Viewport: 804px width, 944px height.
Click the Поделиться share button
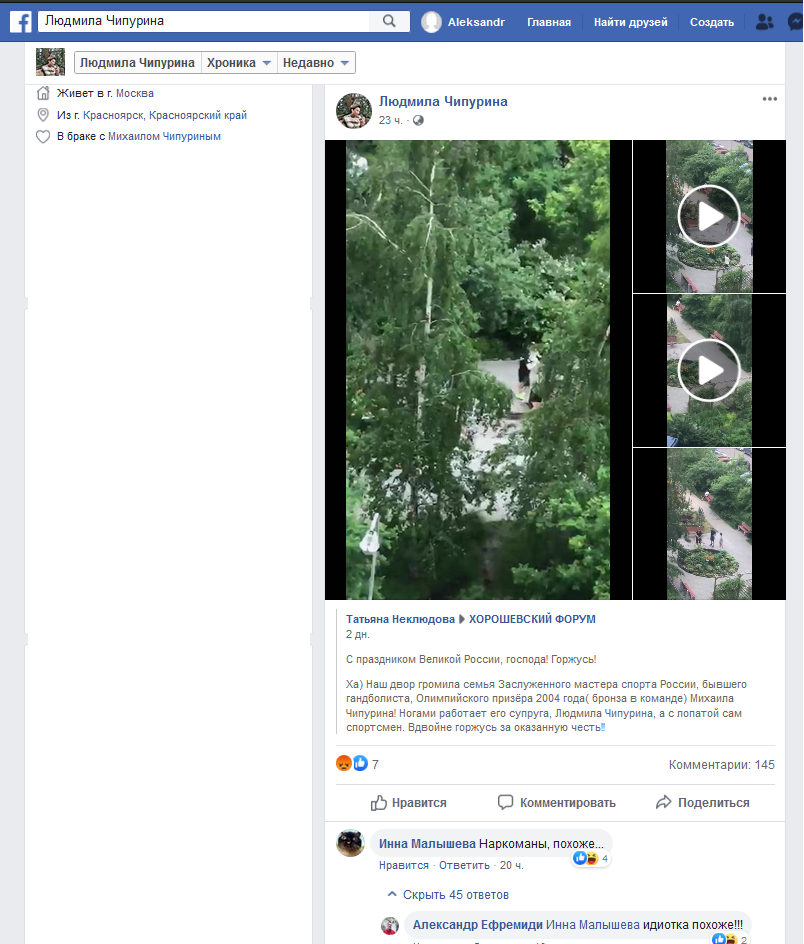[x=702, y=802]
